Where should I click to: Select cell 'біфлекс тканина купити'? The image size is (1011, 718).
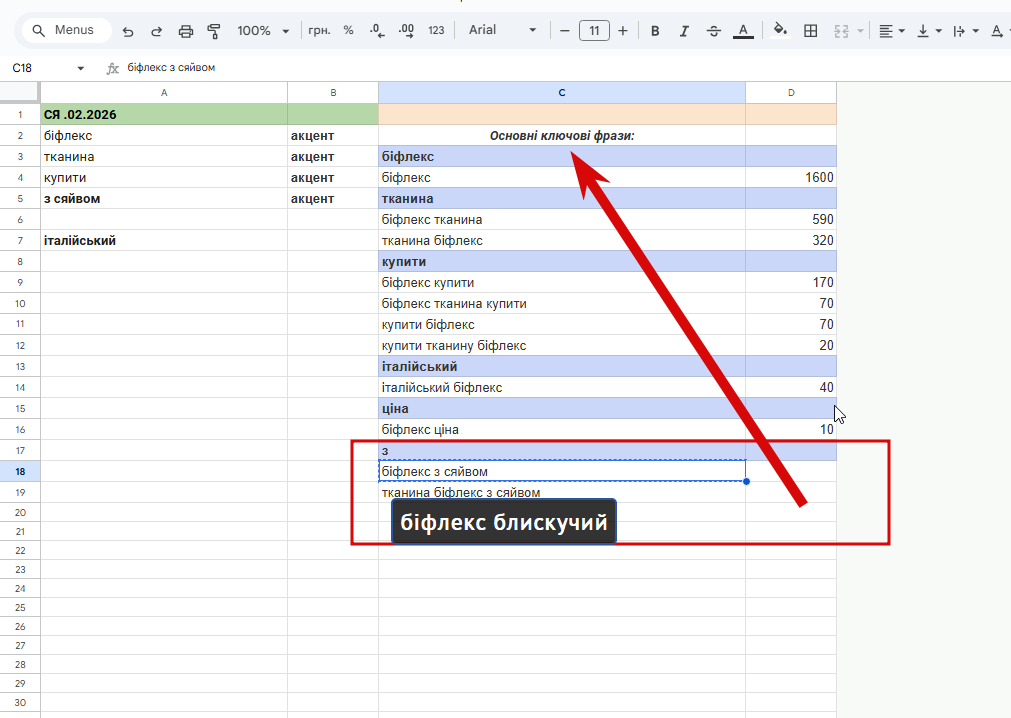[x=562, y=304]
